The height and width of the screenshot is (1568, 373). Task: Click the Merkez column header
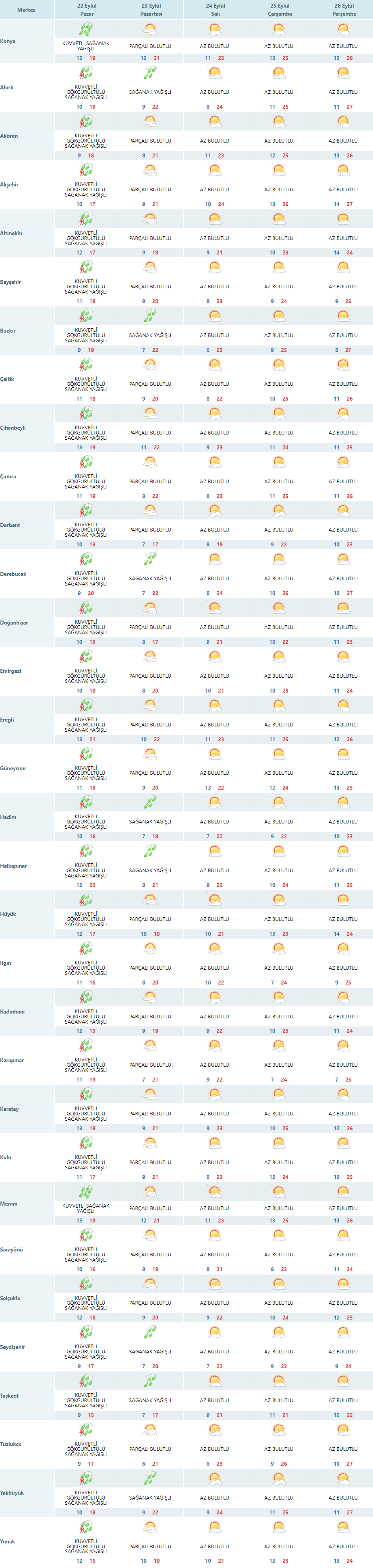pos(26,10)
